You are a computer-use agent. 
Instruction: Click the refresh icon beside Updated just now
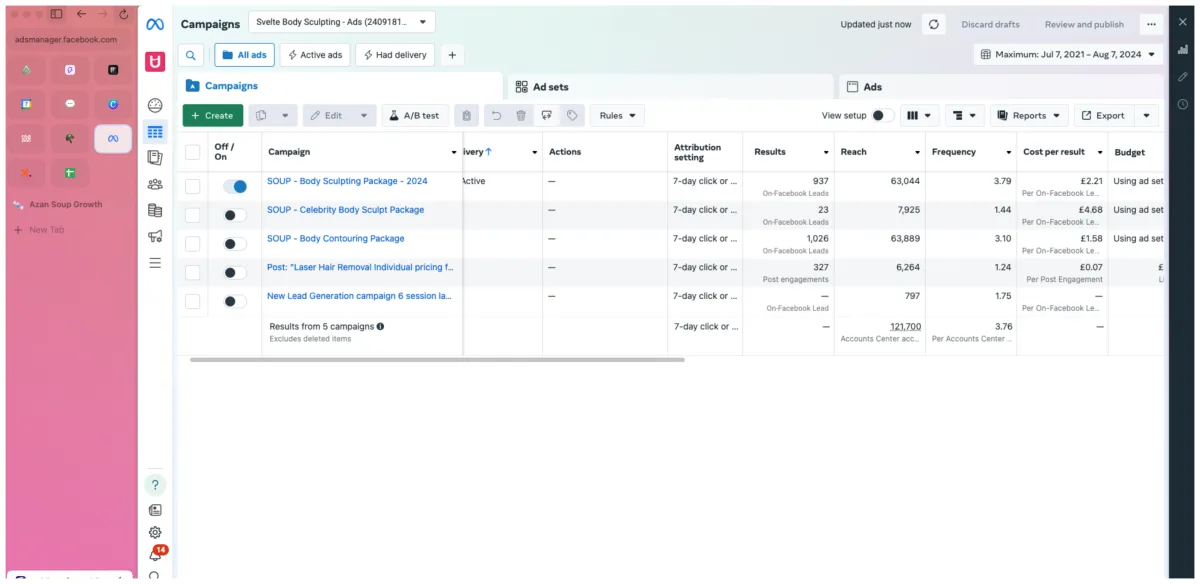[934, 24]
